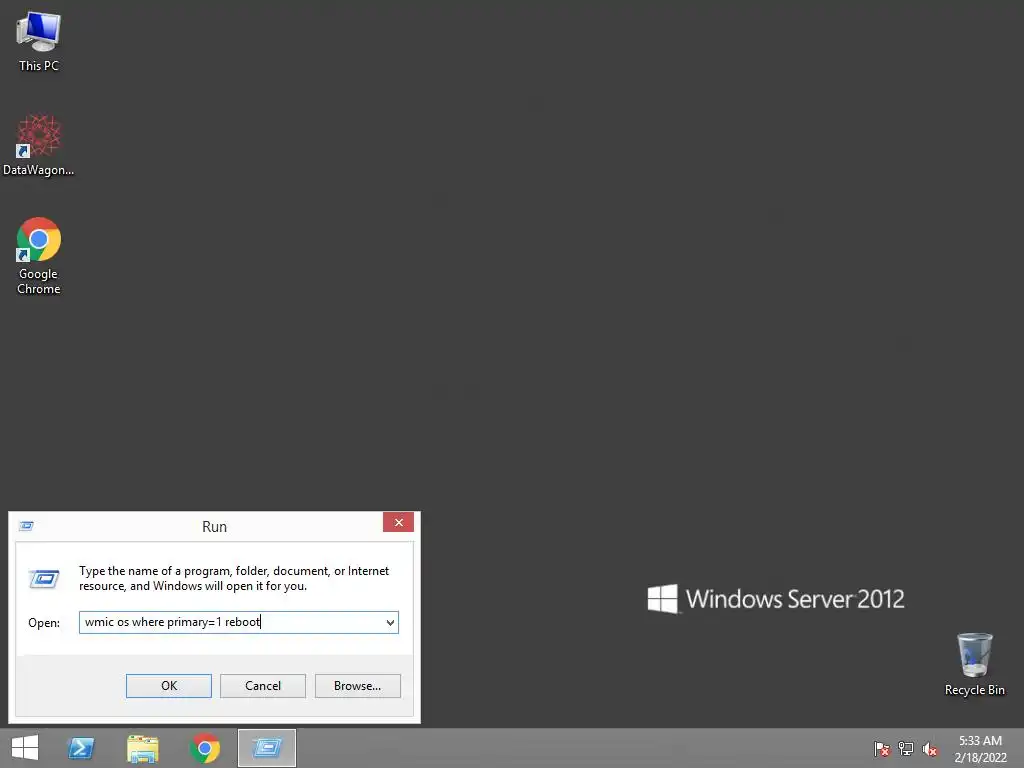Click the muted volume tray icon

(930, 748)
